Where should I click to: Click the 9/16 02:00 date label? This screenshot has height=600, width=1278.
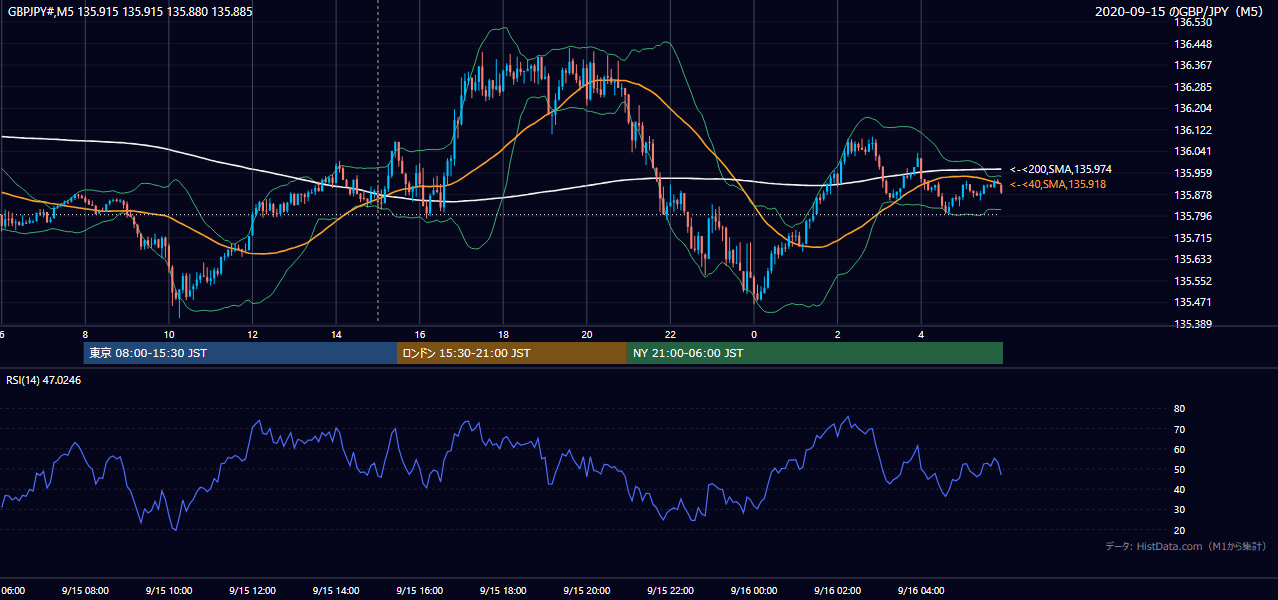(x=838, y=590)
